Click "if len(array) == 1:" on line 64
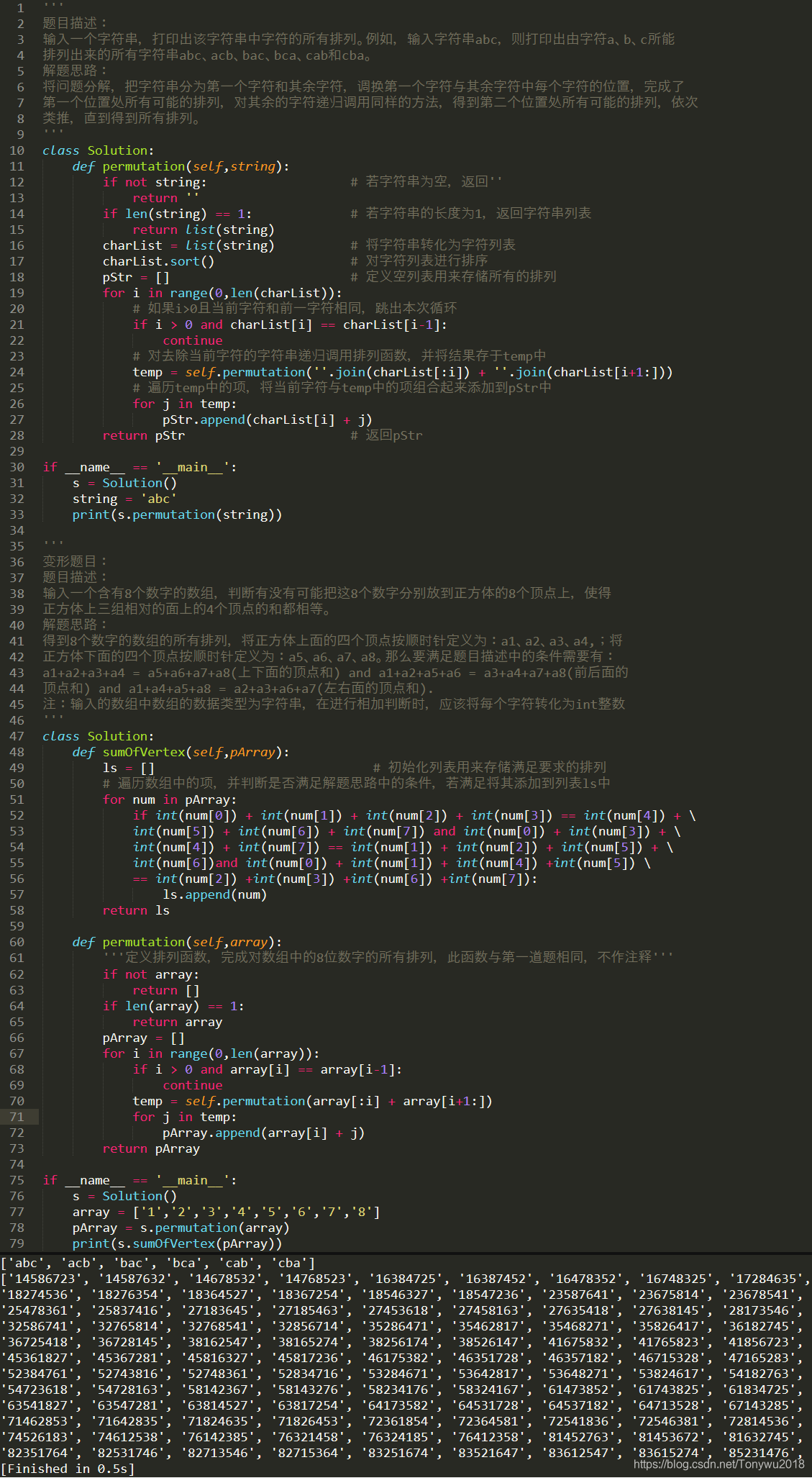The width and height of the screenshot is (812, 1478). tap(173, 1006)
